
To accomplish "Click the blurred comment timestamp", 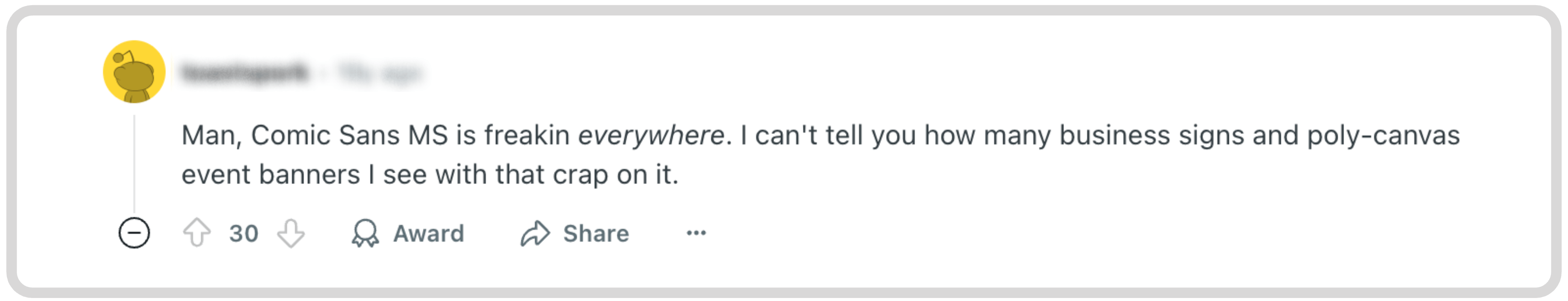I will coord(380,73).
